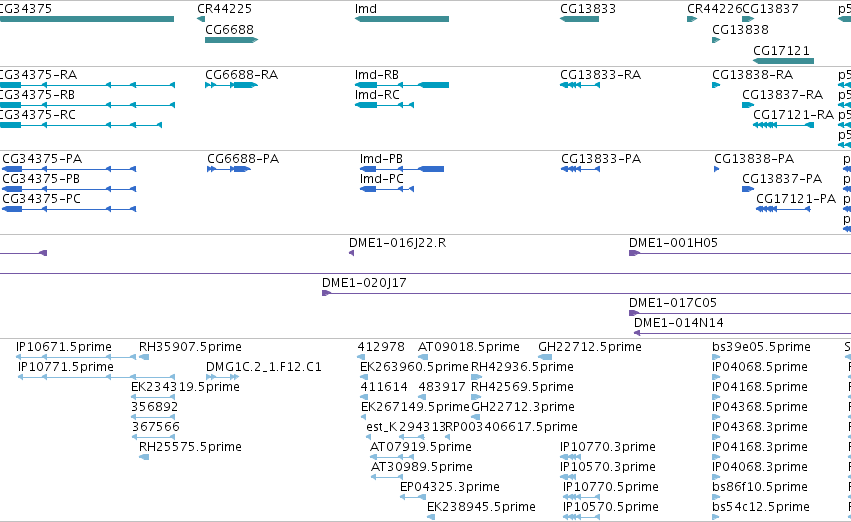Click the AT30989.5prime EST label
Viewport: 851px width, 522px height.
[x=422, y=467]
